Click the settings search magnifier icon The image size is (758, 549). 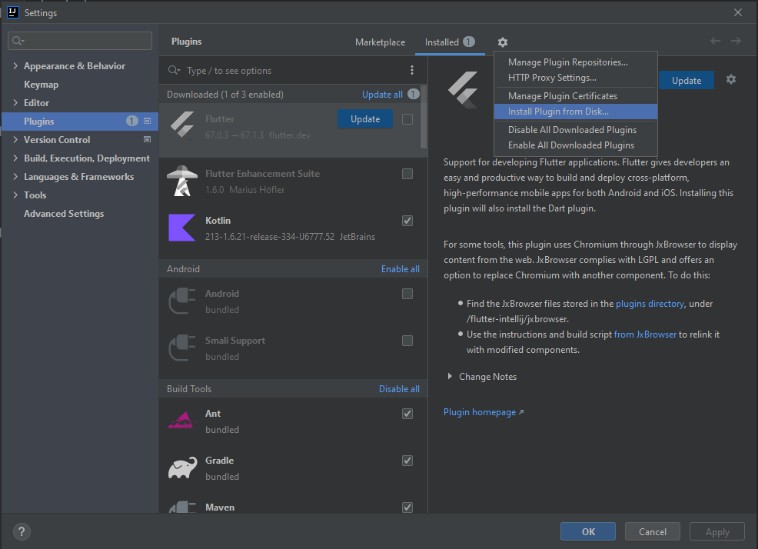pyautogui.click(x=18, y=41)
